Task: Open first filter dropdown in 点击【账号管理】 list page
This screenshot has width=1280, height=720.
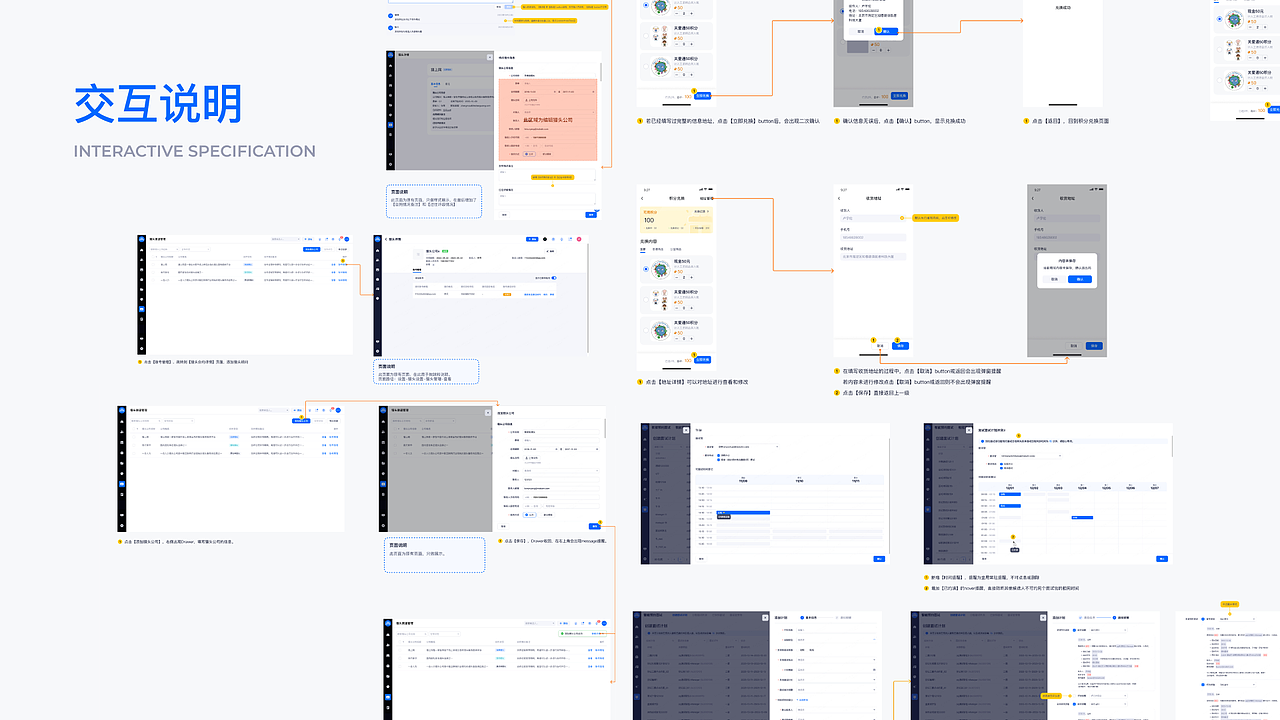Action: coord(164,249)
